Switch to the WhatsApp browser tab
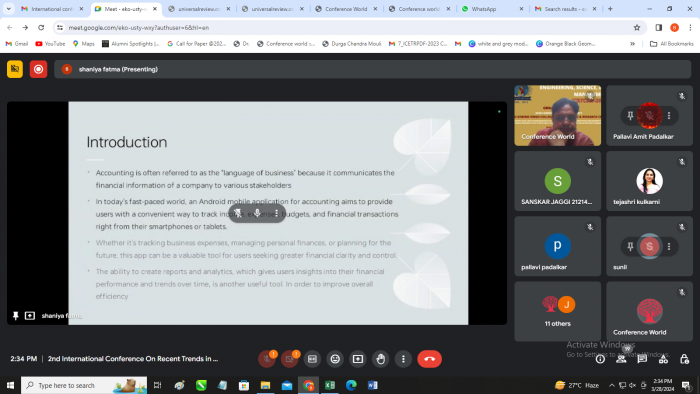 tap(492, 9)
